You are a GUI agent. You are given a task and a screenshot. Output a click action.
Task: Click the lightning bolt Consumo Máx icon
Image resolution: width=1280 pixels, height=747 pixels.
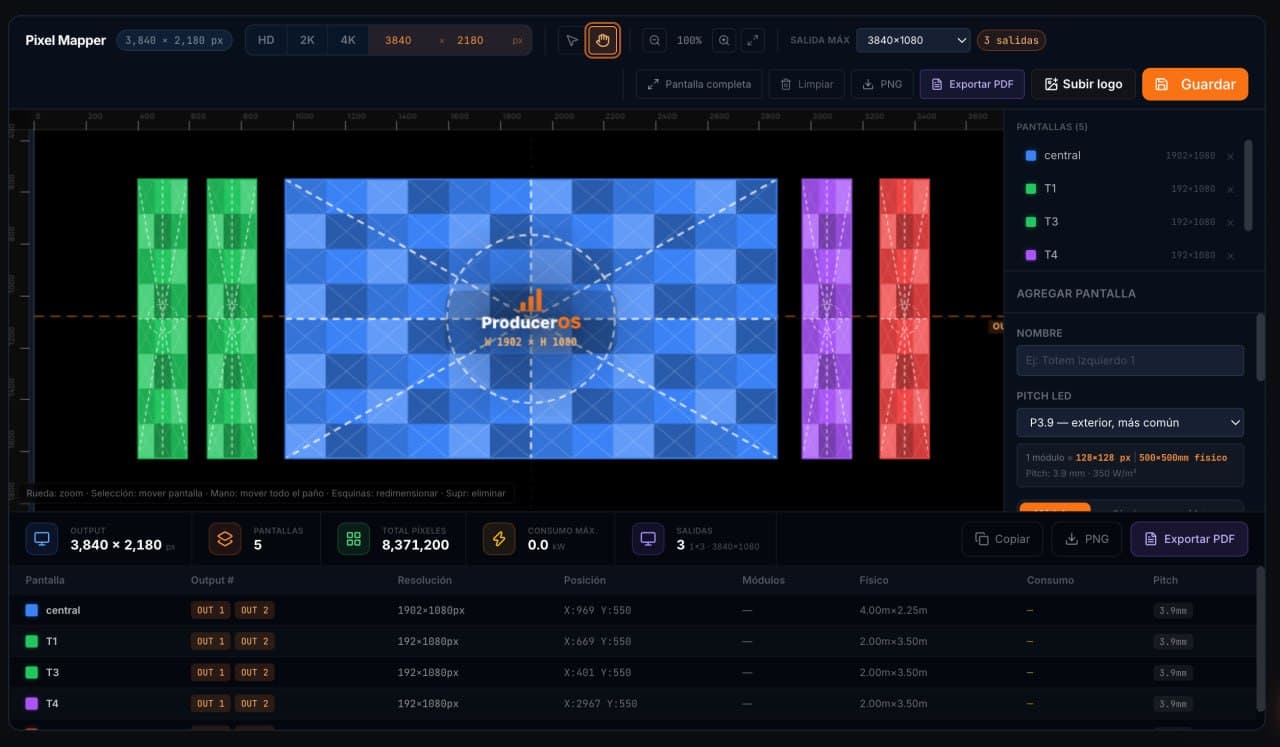tap(499, 539)
